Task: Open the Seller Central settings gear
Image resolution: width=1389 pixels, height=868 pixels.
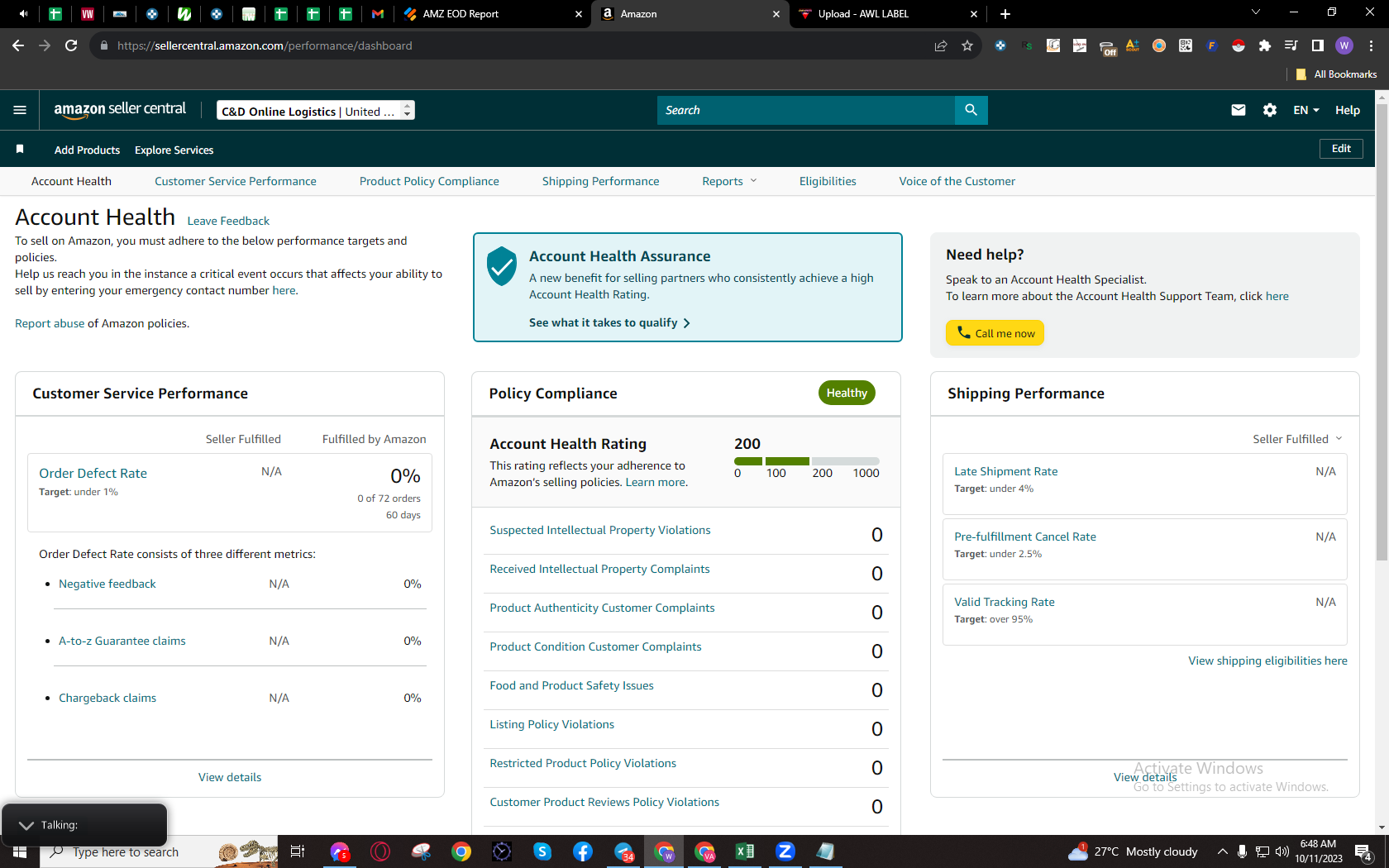Action: coord(1270,110)
